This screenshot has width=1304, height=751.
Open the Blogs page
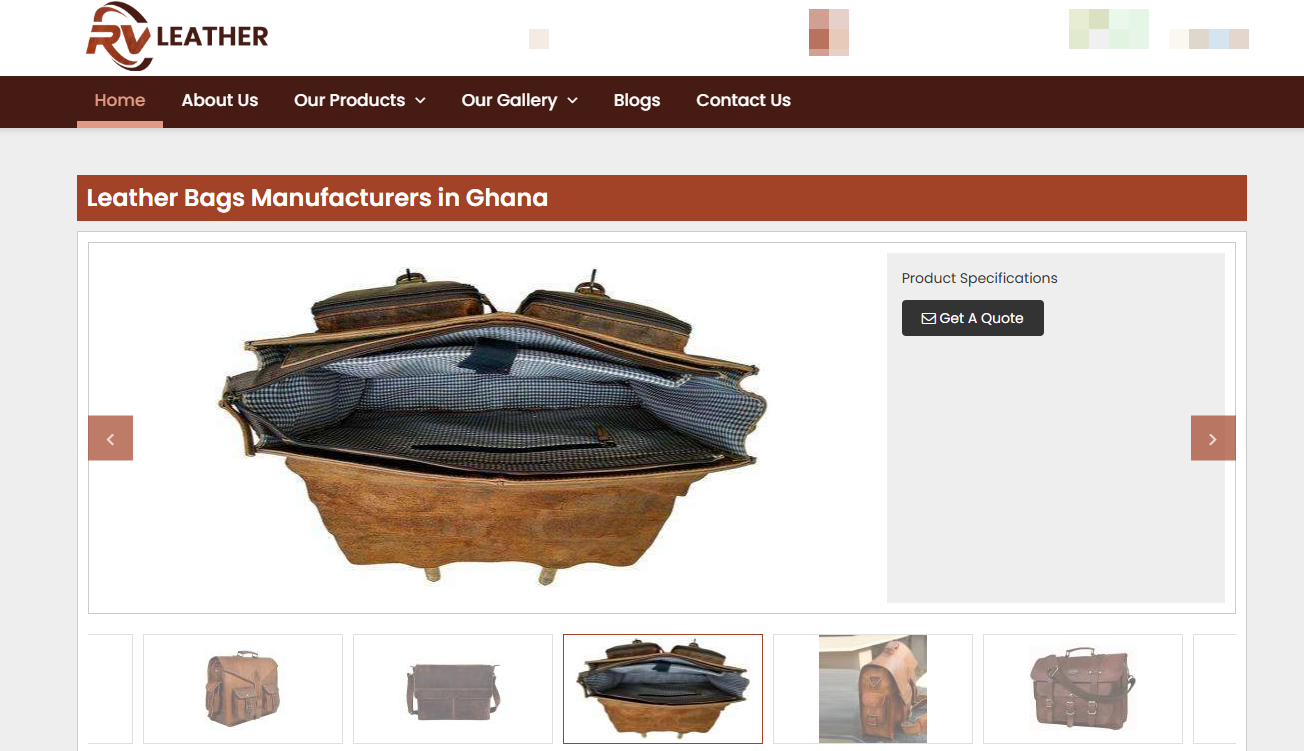(x=637, y=100)
